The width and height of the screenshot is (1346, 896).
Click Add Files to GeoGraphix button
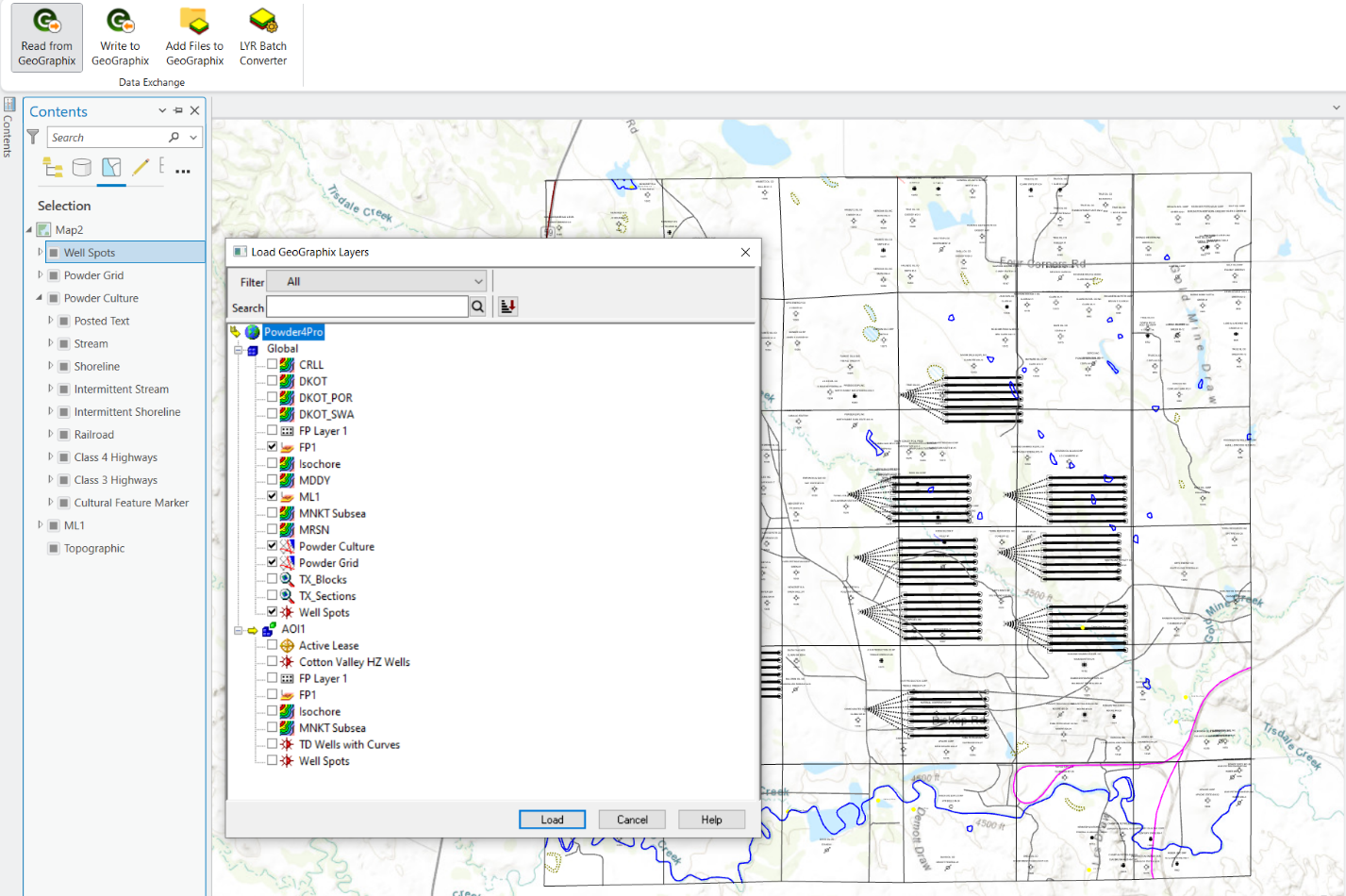pos(194,38)
